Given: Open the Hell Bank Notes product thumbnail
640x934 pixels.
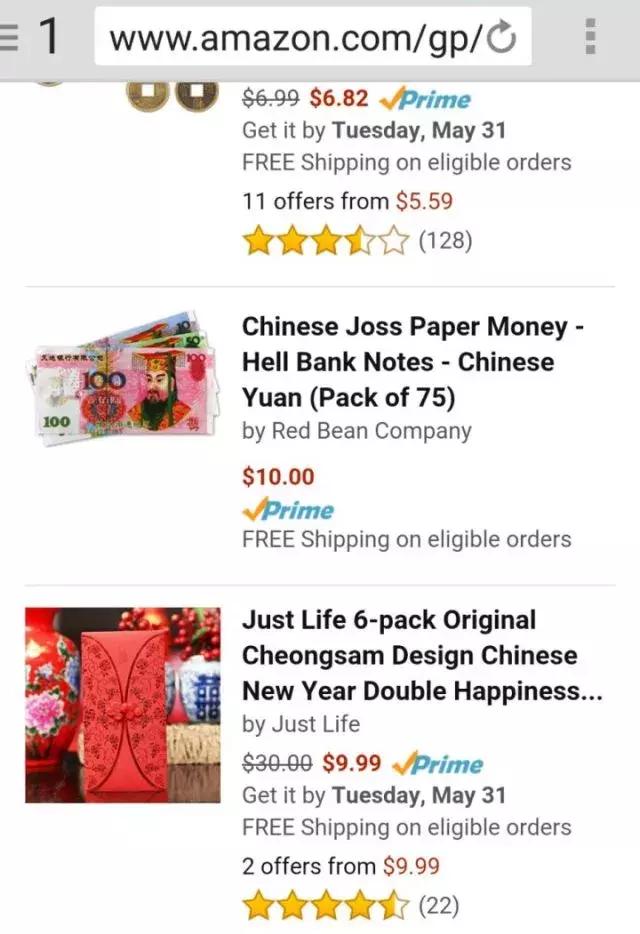Looking at the screenshot, I should [123, 378].
